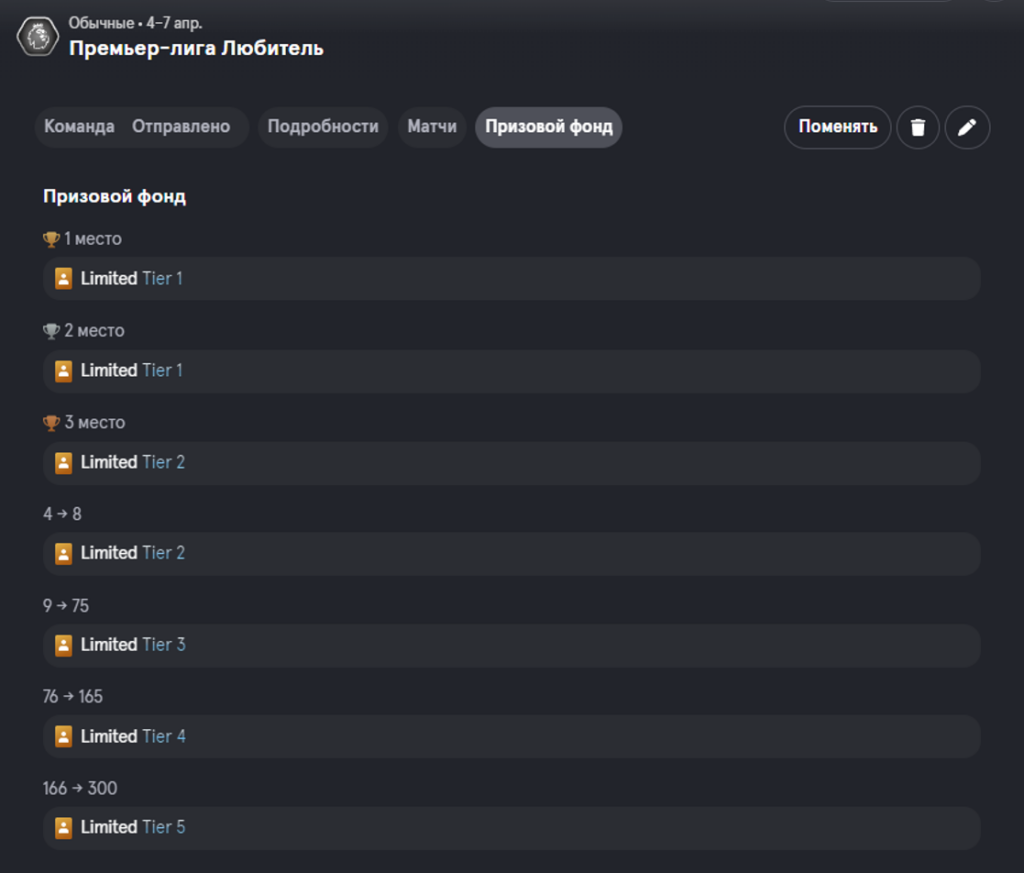Open the Подробности tab

[323, 127]
